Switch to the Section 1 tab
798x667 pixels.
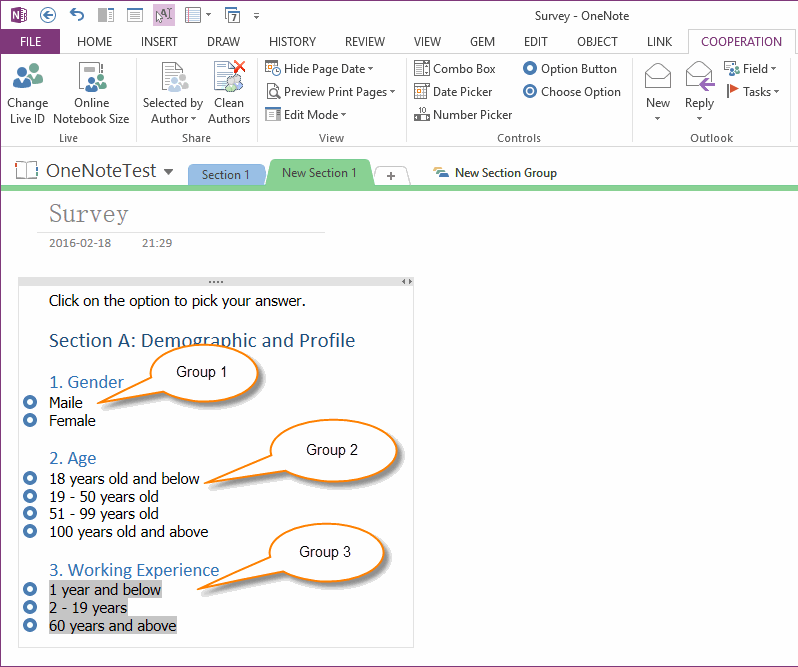(225, 175)
